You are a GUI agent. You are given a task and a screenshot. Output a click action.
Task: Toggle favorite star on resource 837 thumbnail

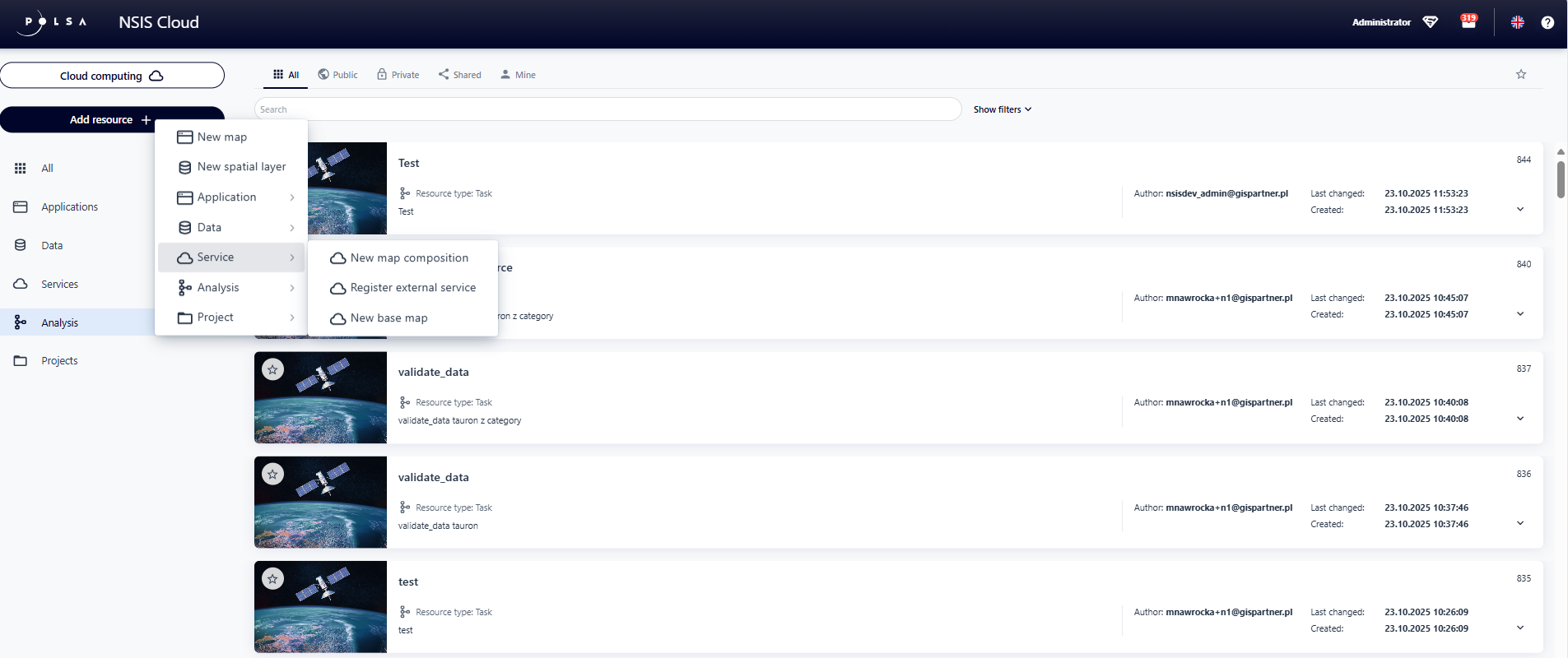[272, 370]
